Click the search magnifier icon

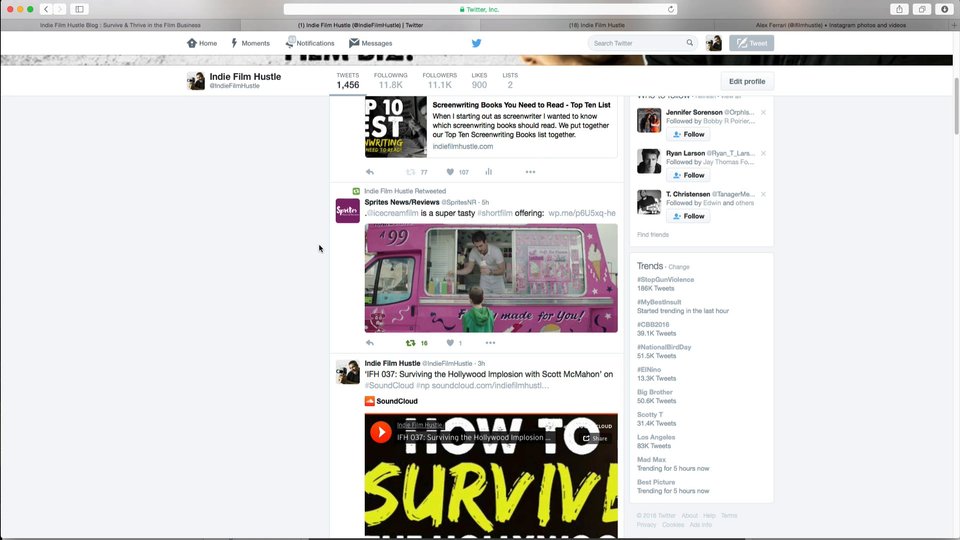tap(689, 43)
